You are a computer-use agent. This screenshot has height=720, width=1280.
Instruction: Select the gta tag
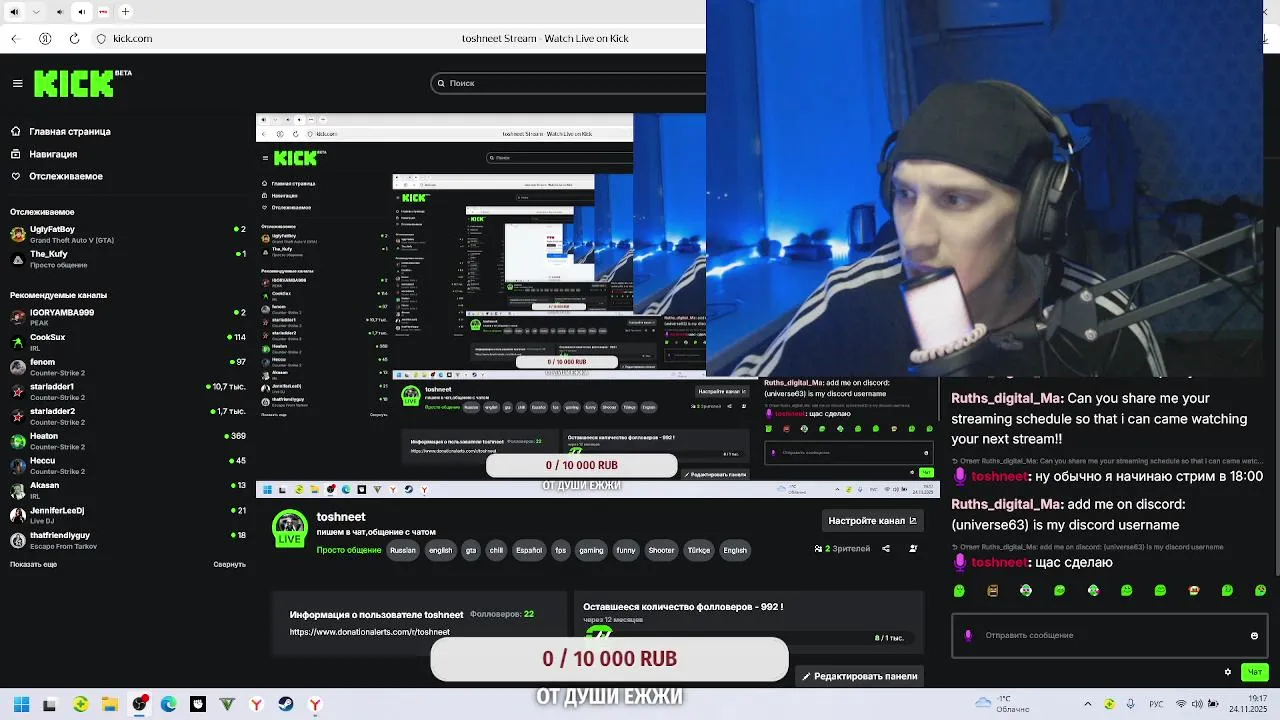click(471, 550)
